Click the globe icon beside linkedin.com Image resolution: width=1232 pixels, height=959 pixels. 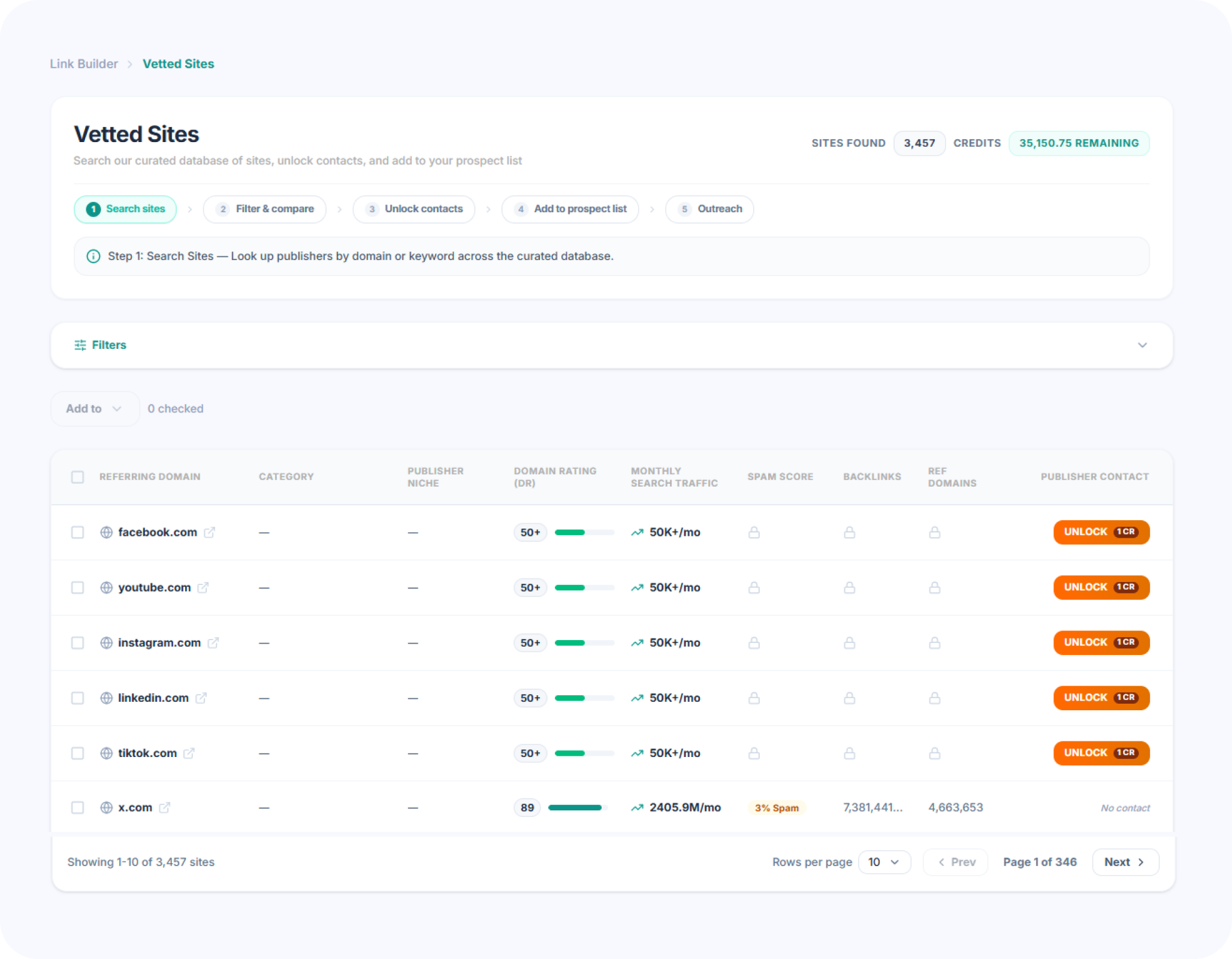pyautogui.click(x=106, y=698)
